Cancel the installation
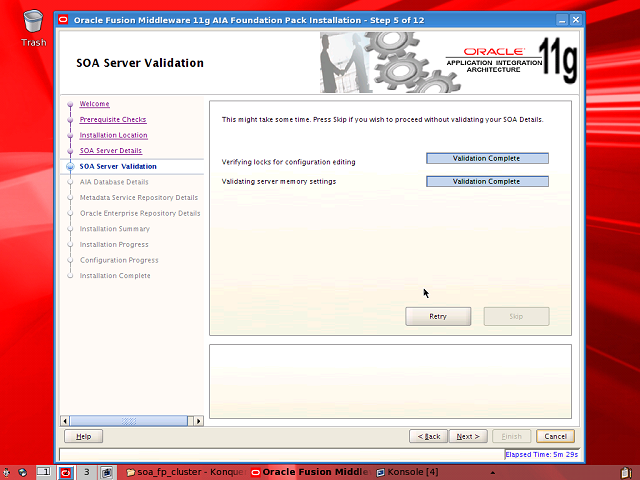 [556, 436]
